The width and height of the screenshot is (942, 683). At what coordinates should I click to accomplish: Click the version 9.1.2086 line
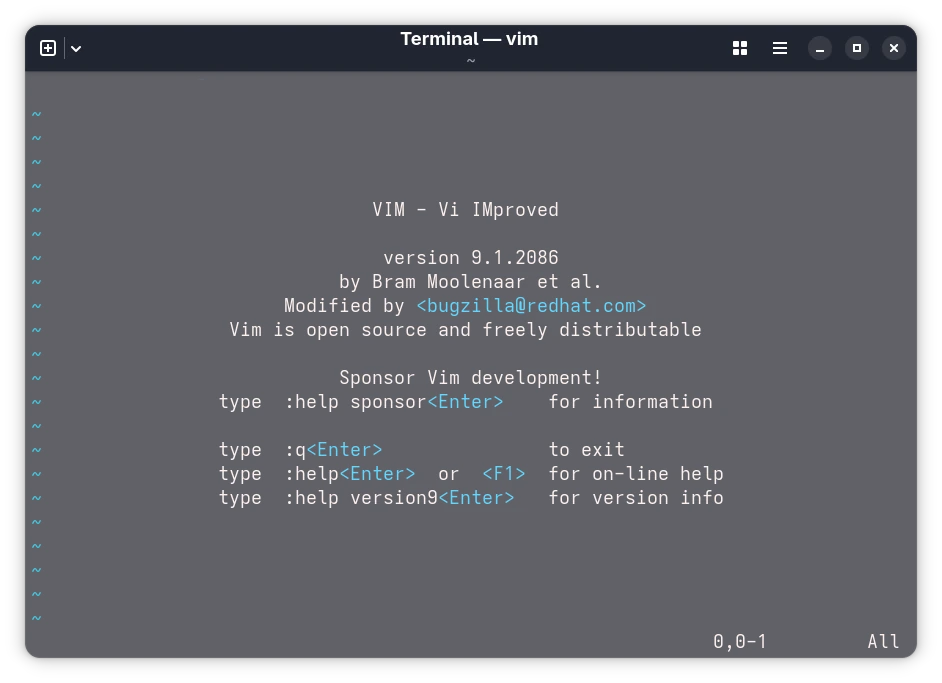(x=470, y=258)
